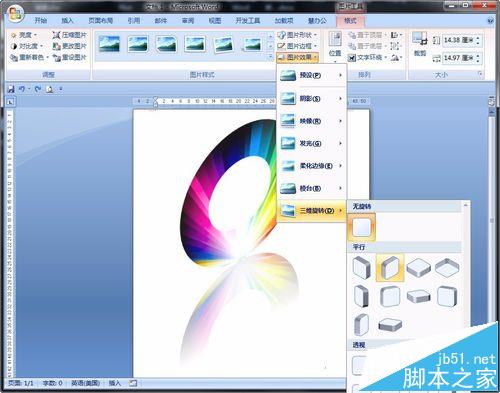Click the Redo arrow icon
This screenshot has height=393, width=500.
point(38,89)
